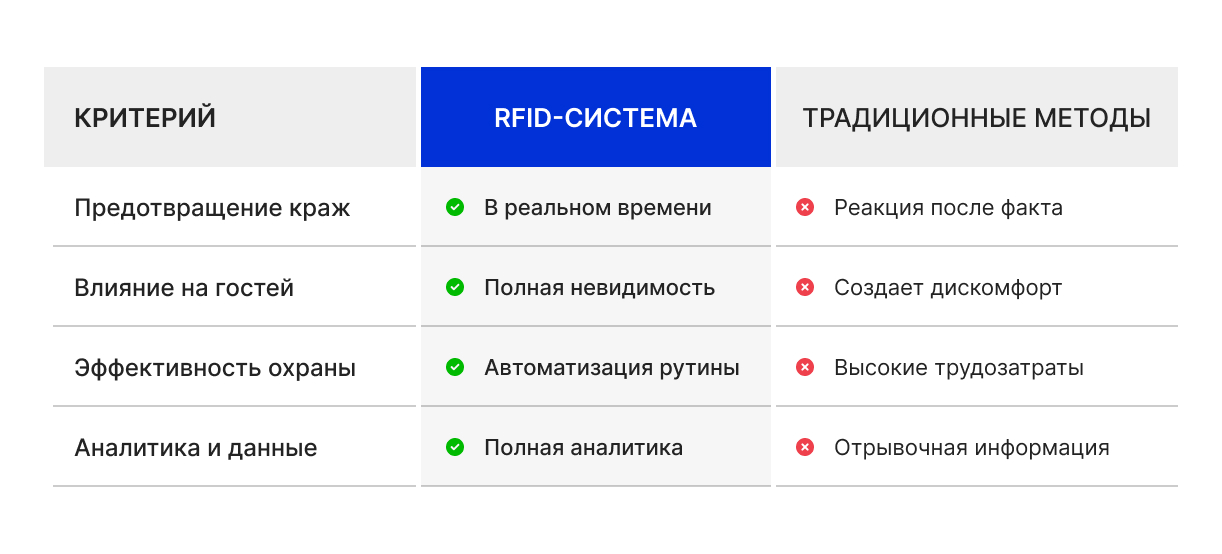
Task: Click the "Отрывочная информация" cell text
Action: 971,448
